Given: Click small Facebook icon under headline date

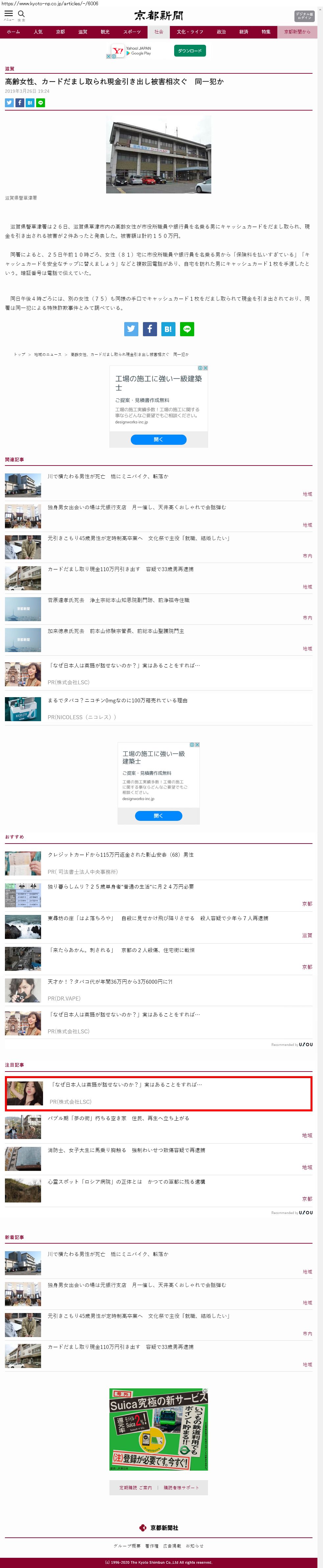Looking at the screenshot, I should [19, 103].
